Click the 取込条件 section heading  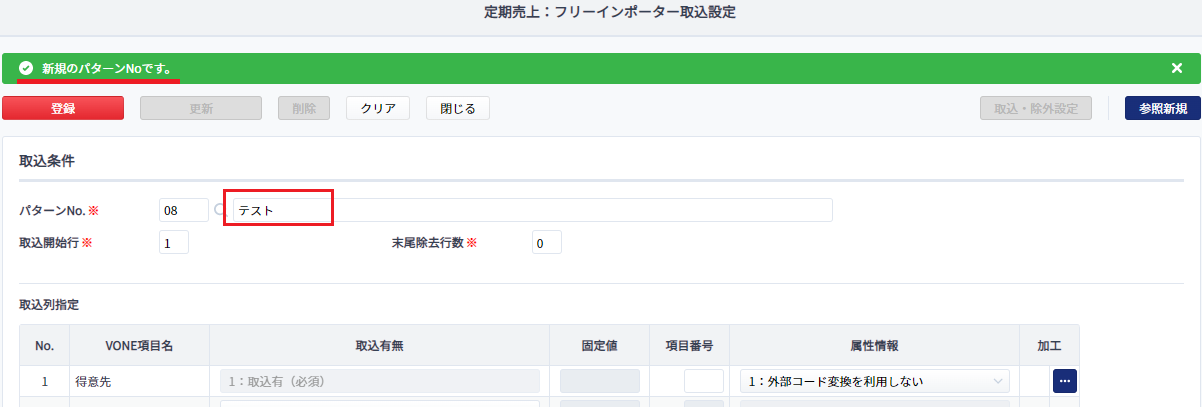click(x=47, y=160)
